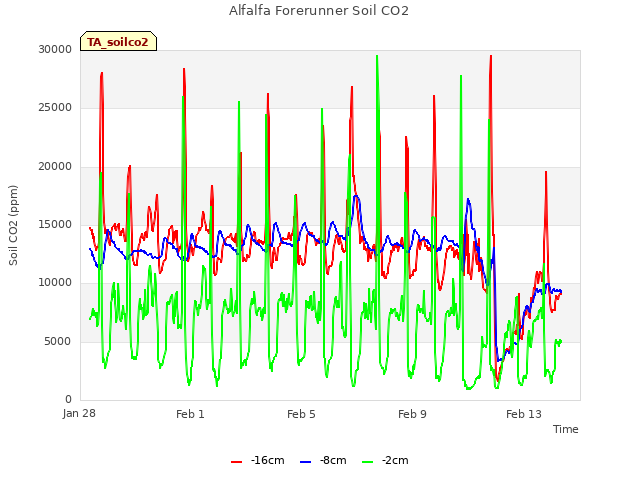
Task: Click the 0 y-axis tick label
Action: click(x=69, y=399)
